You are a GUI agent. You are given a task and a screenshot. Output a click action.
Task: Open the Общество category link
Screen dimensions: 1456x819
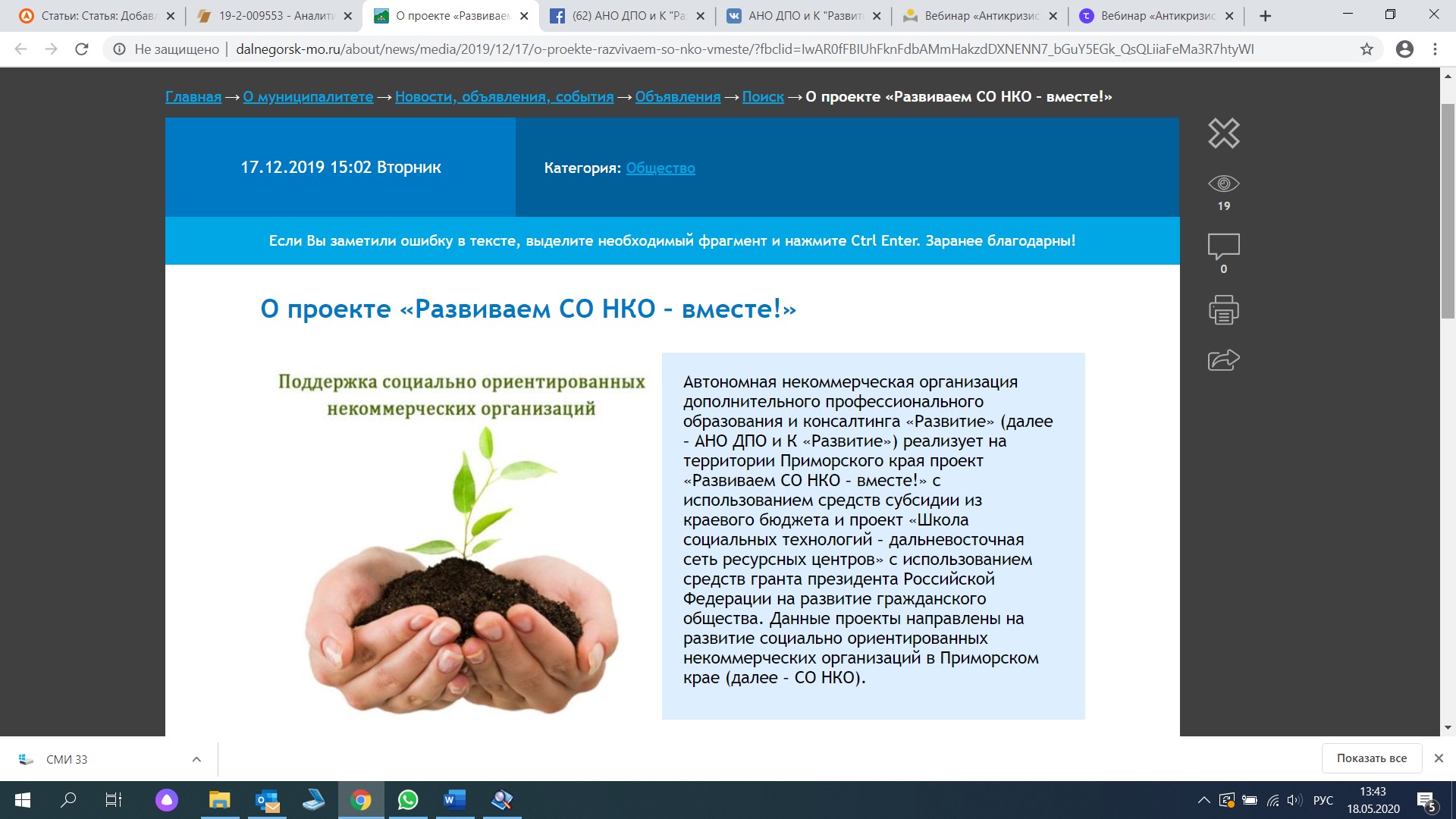point(660,168)
